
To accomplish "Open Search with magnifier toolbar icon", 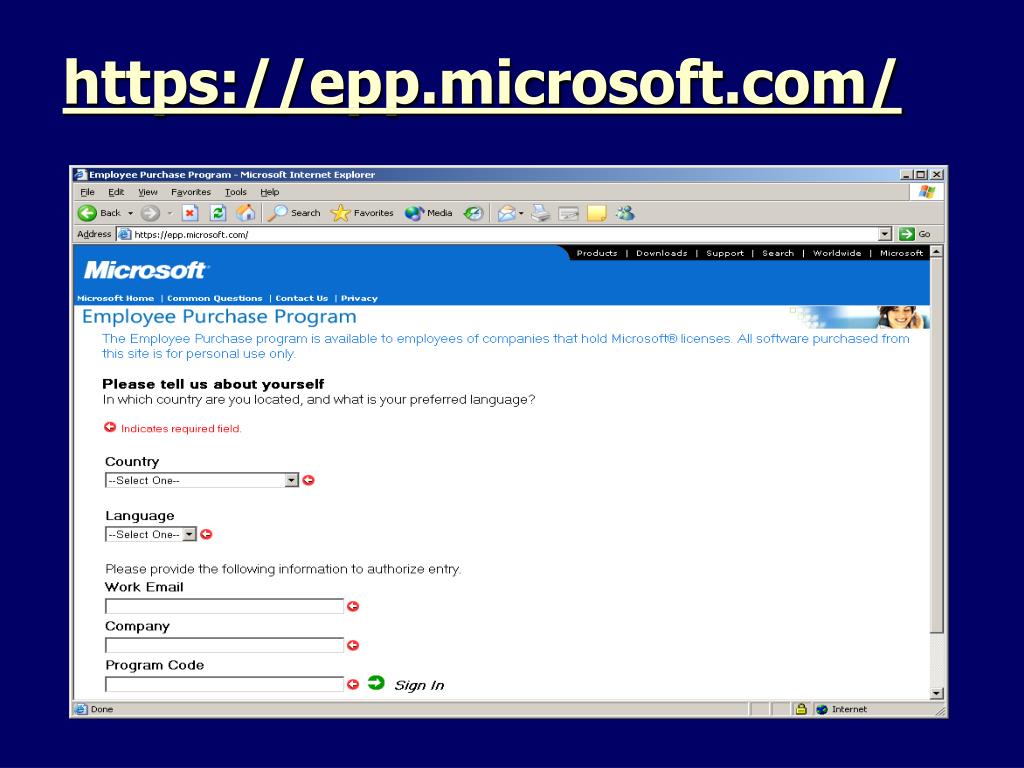I will tap(278, 213).
